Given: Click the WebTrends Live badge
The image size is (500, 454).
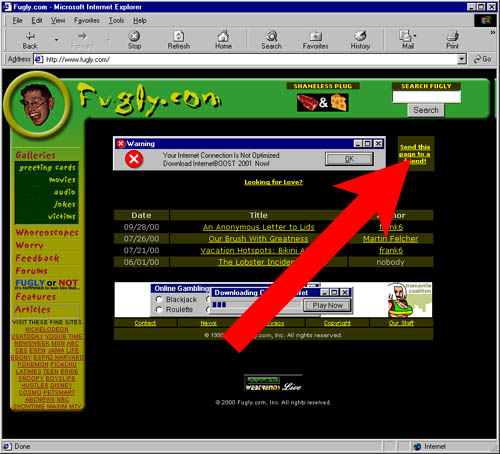Looking at the screenshot, I should 273,383.
